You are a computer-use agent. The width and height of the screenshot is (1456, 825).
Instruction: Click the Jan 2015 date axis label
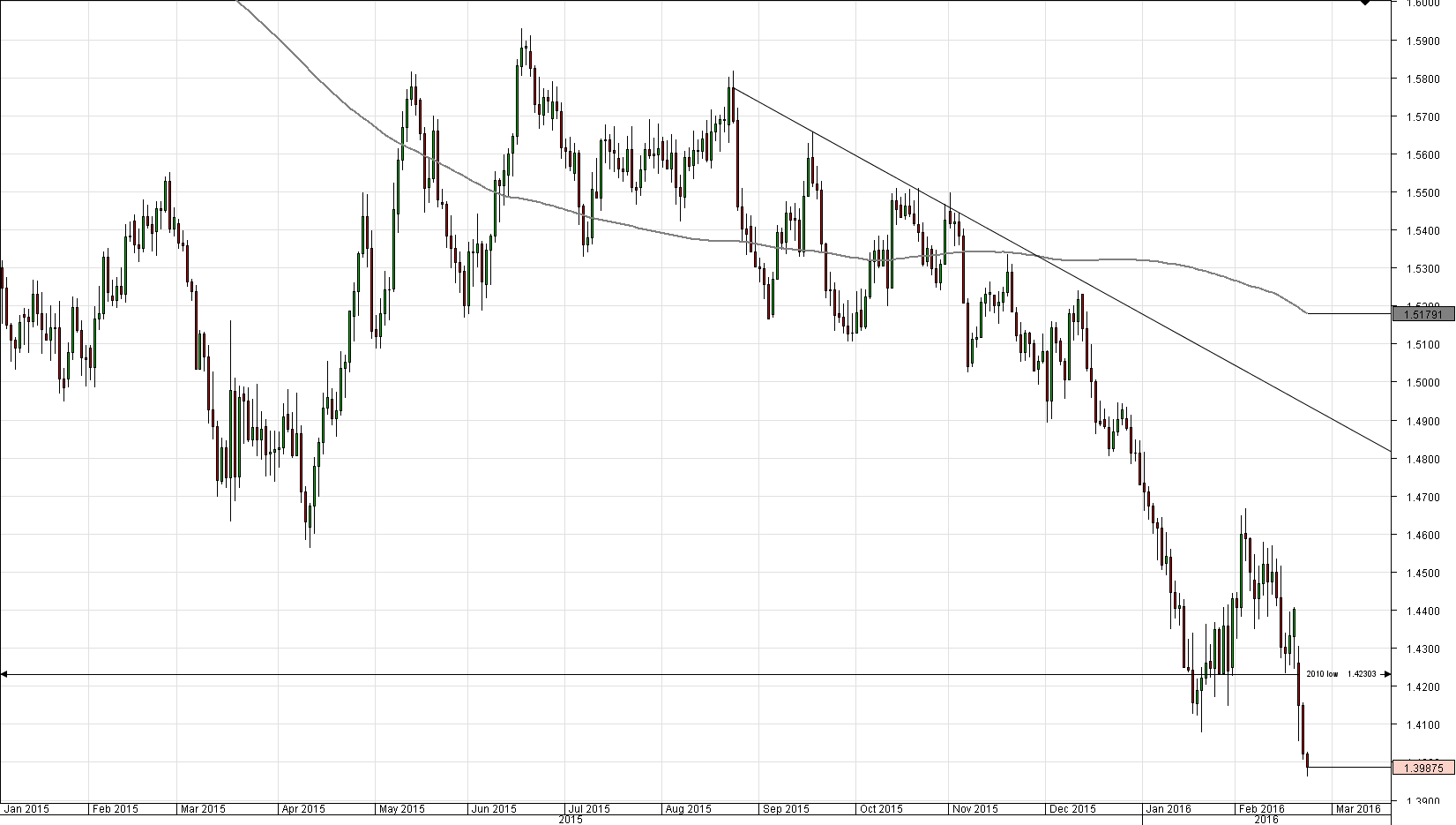tap(26, 808)
